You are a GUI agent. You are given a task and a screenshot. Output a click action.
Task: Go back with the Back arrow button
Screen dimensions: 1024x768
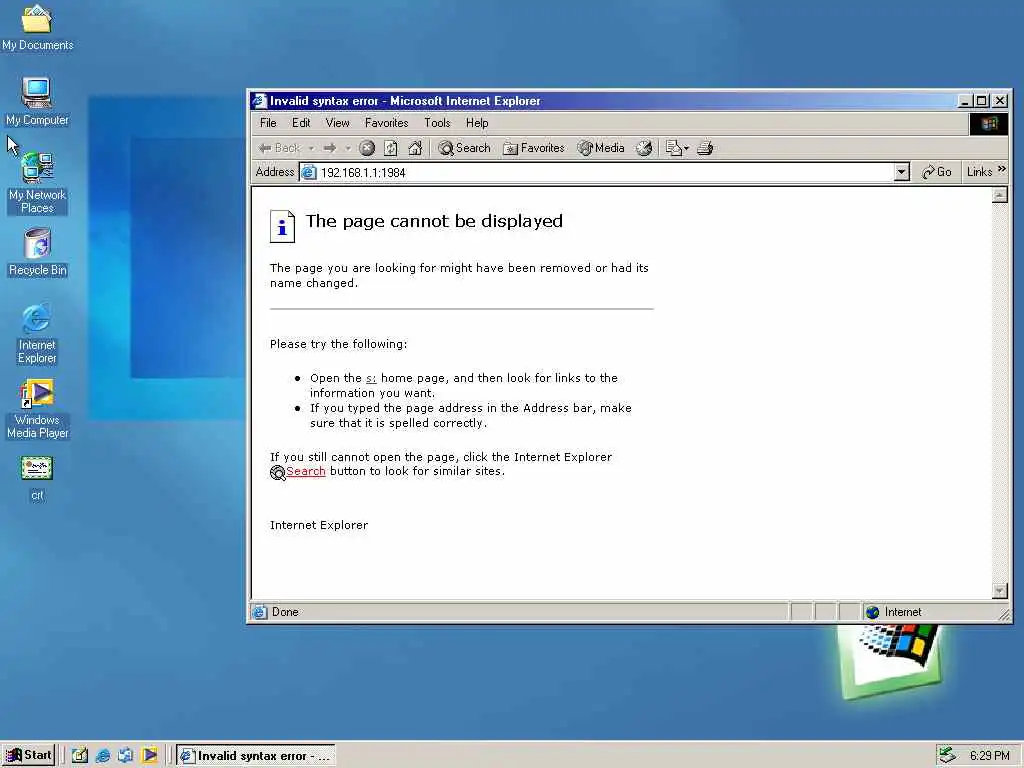[279, 148]
